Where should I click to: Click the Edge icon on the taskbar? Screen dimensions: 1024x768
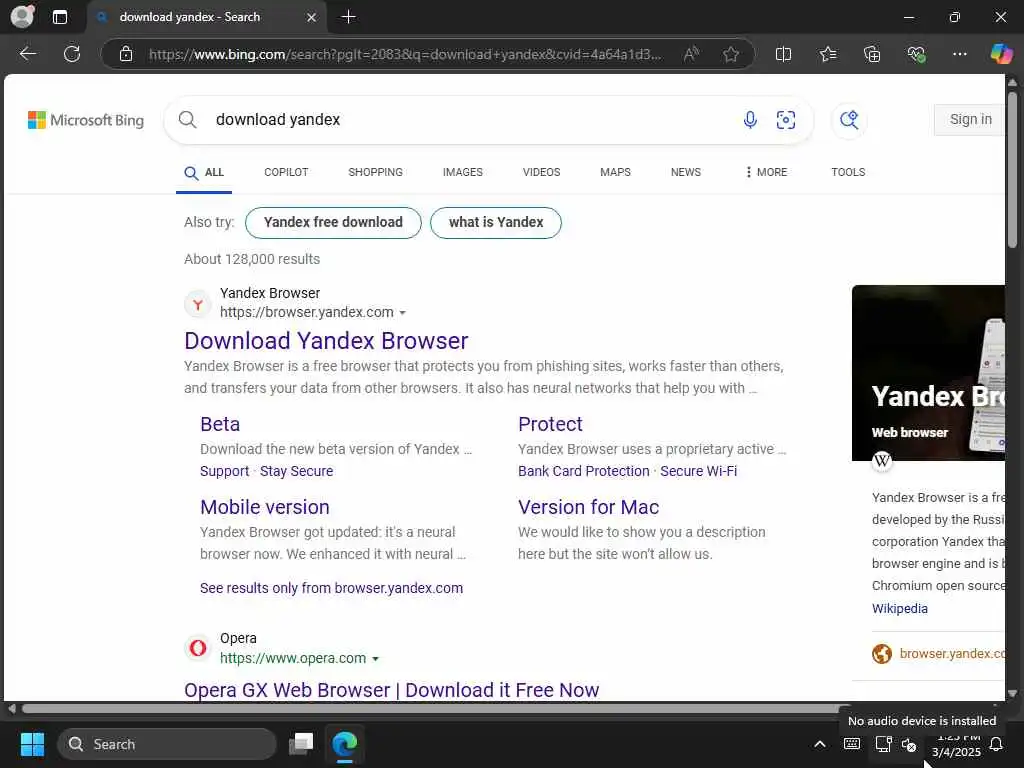tap(345, 744)
